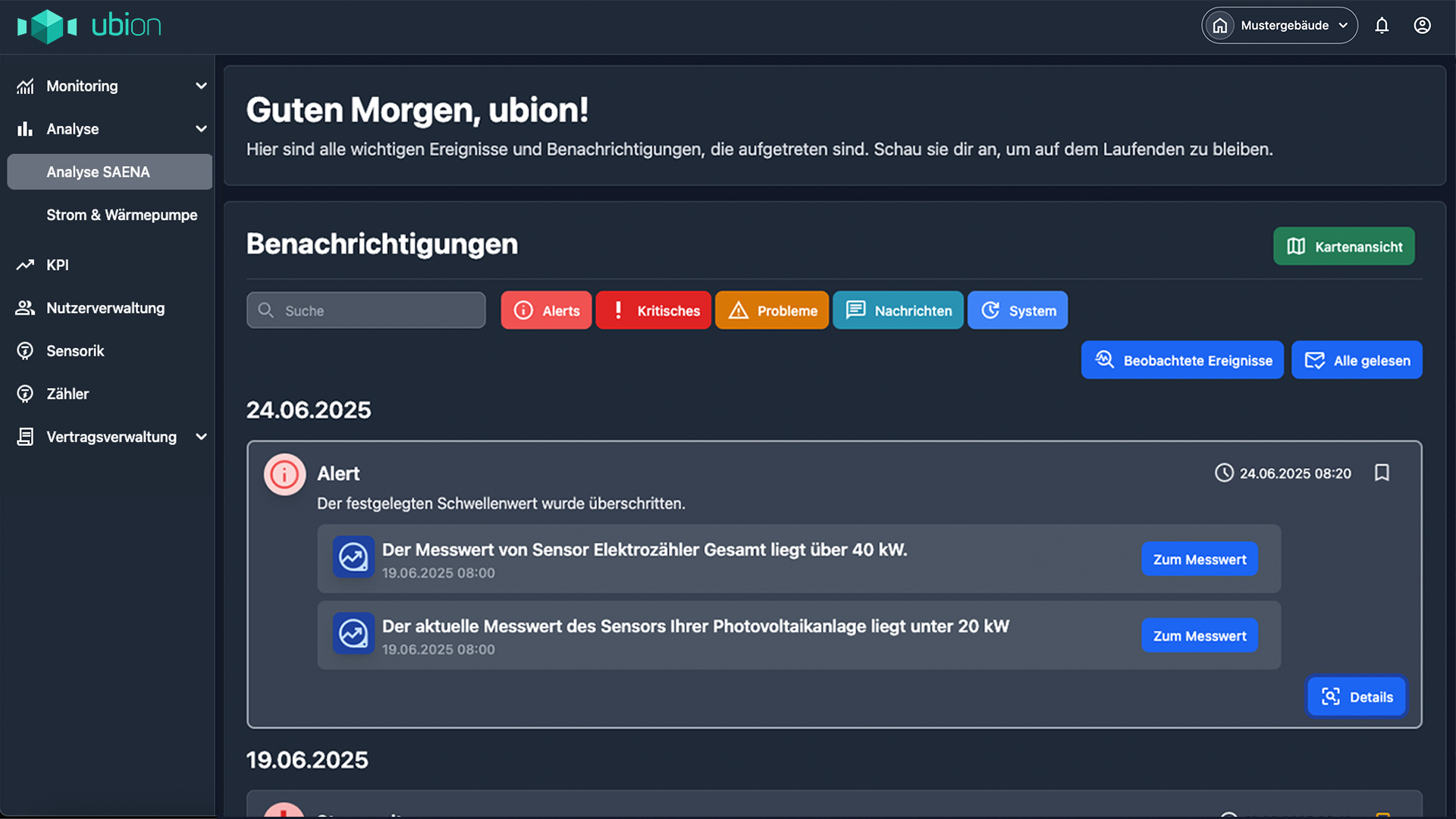Click the red Alert info icon

click(x=284, y=475)
